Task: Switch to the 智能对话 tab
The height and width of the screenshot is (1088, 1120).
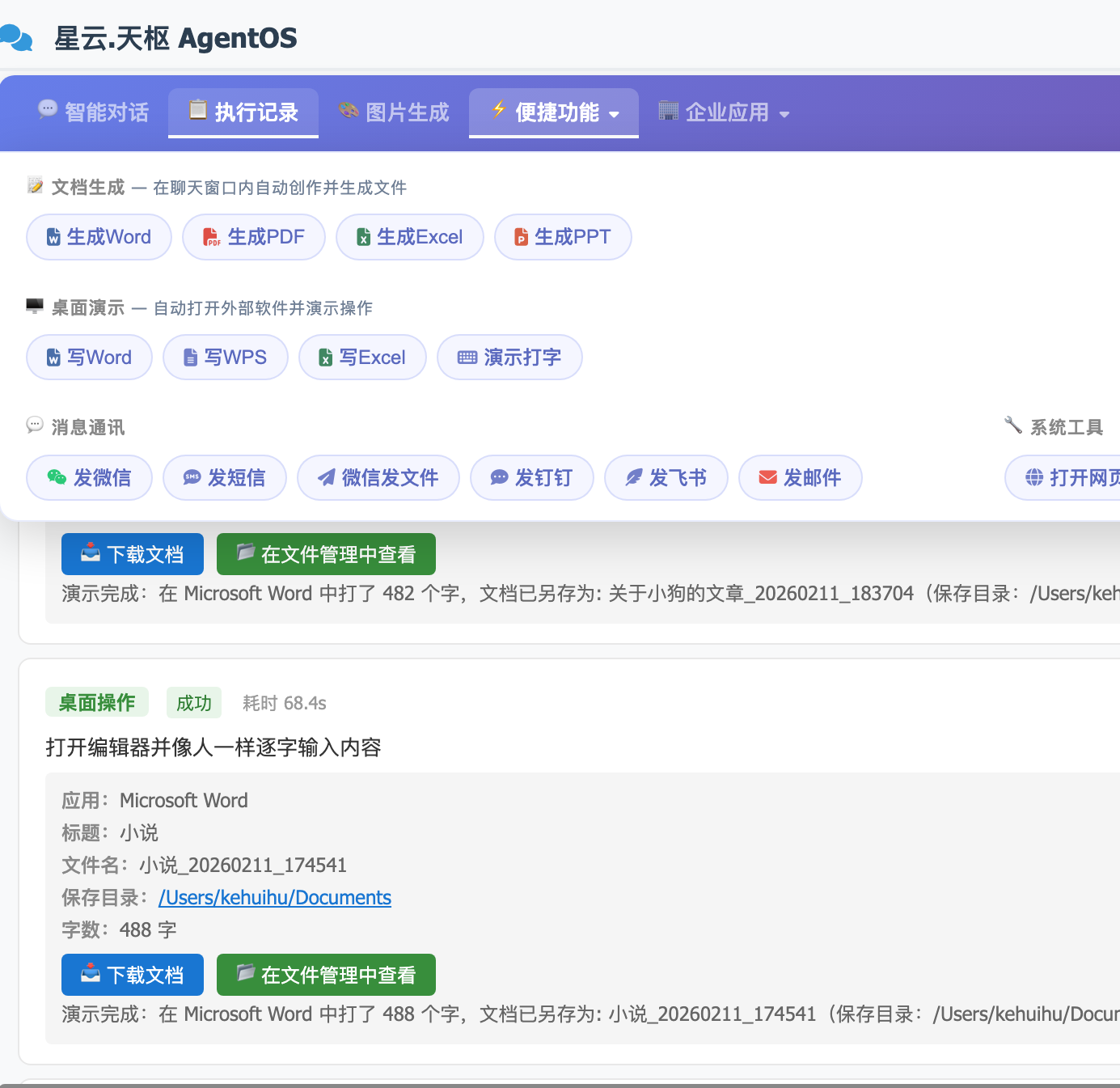Action: pos(93,112)
